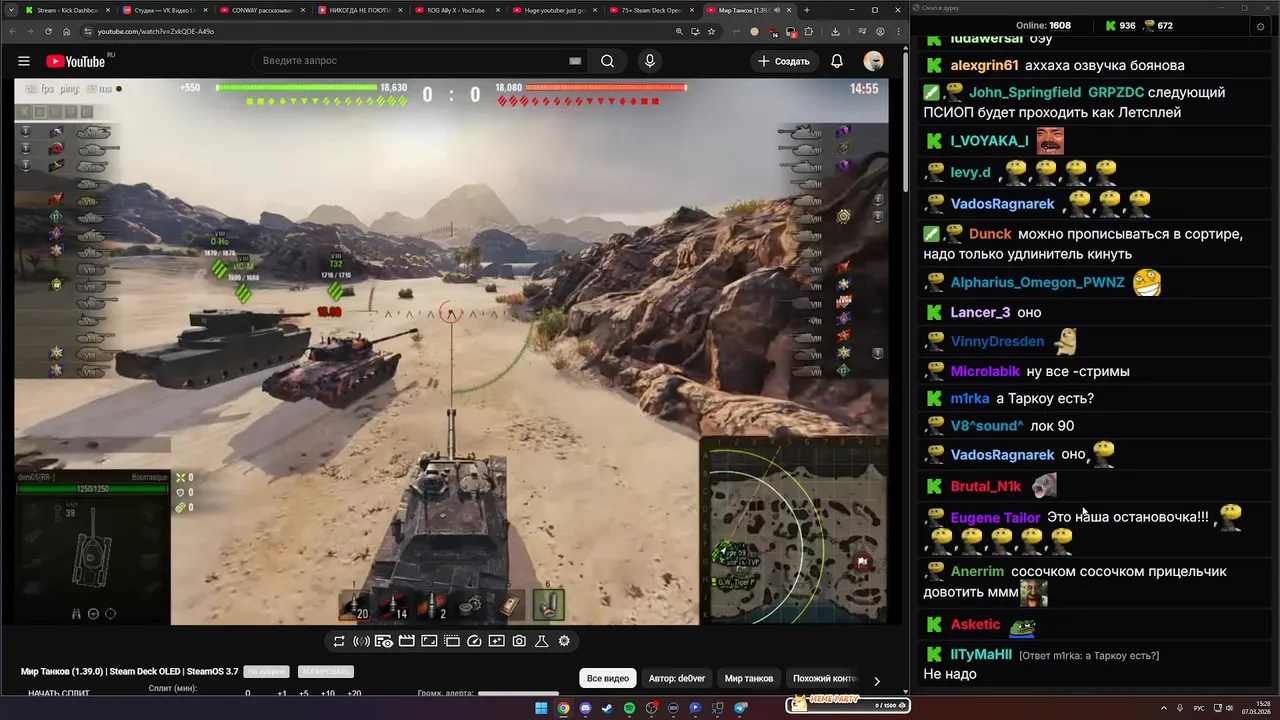This screenshot has width=1280, height=720.
Task: Open browser downloads icon
Action: pos(835,31)
